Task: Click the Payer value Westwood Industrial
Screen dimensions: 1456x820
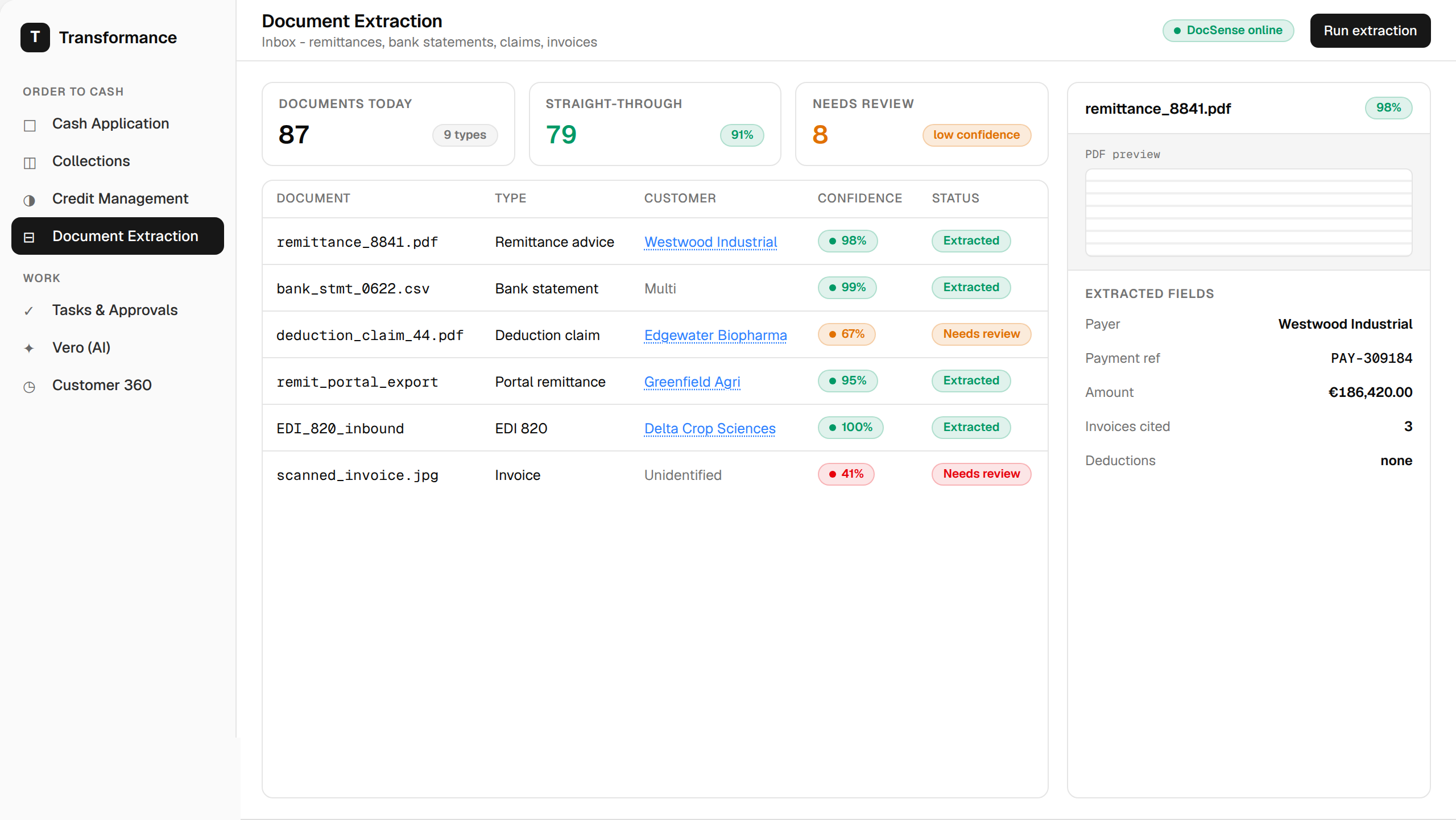Action: click(1345, 324)
